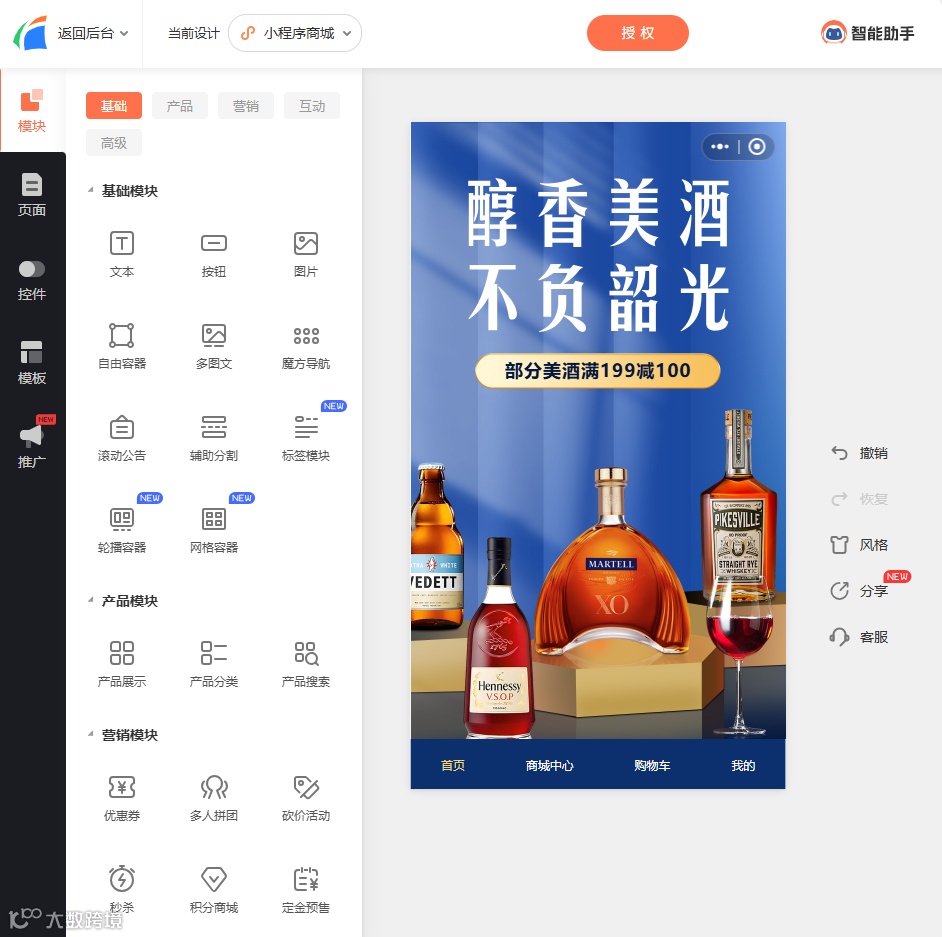Open the 页面 pages sidebar panel

32,195
